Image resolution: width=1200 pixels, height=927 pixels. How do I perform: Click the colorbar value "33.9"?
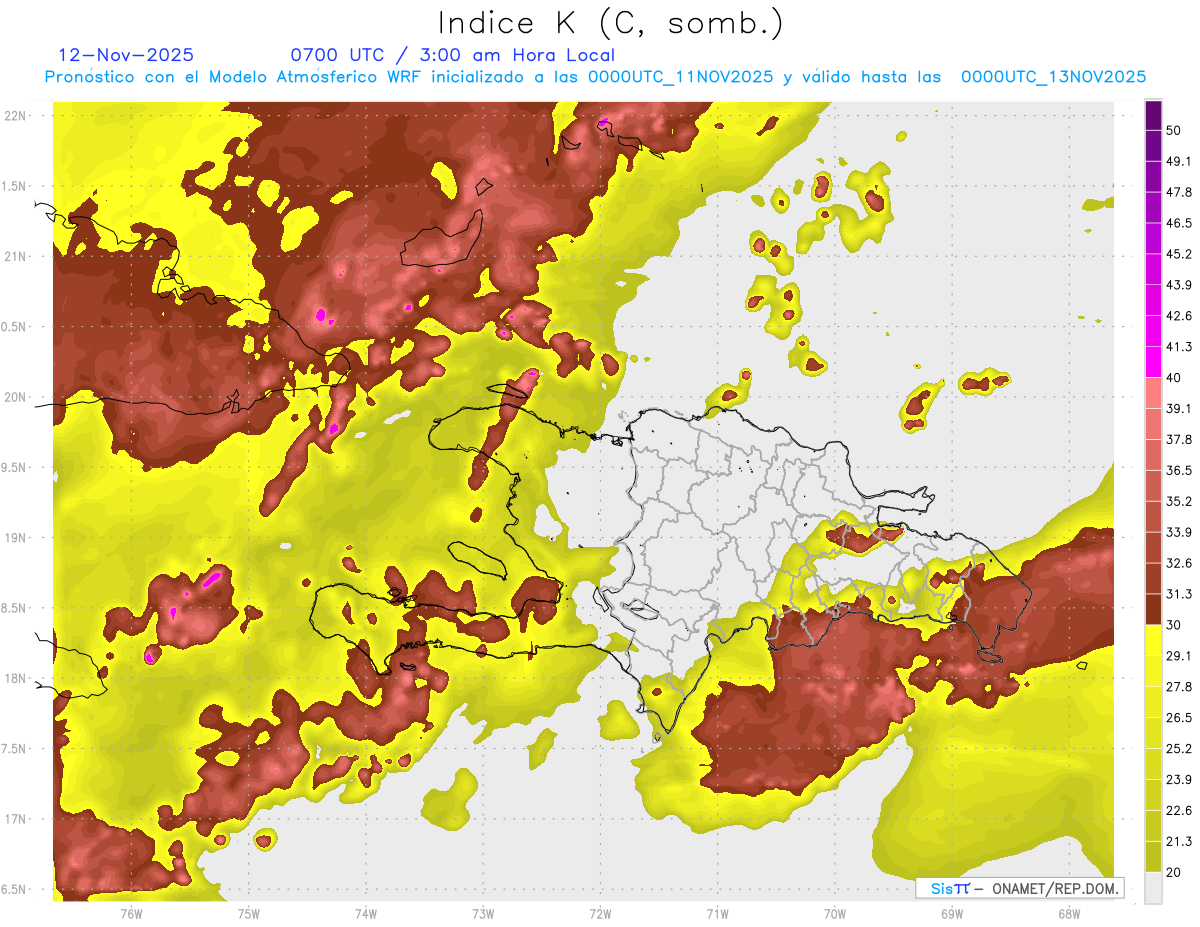coord(1179,532)
